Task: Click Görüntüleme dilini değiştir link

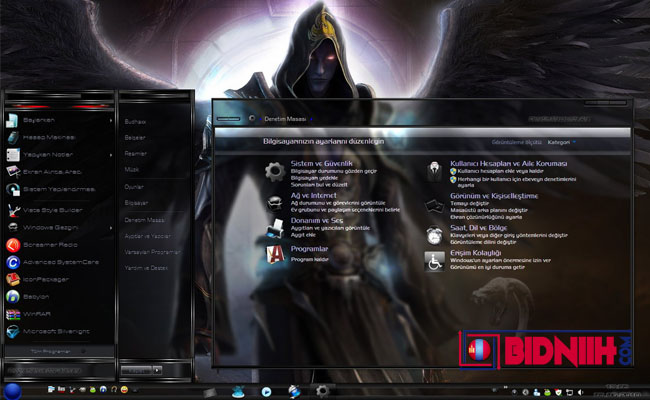Action: 483,242
